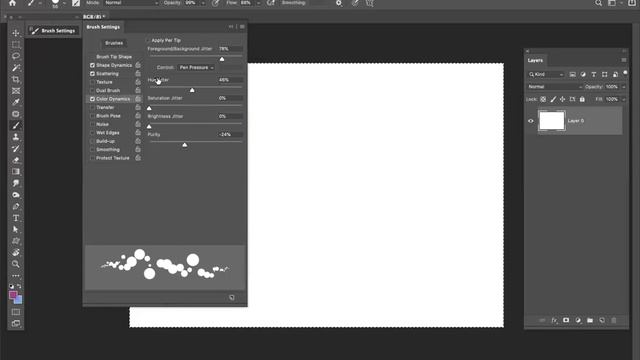Toggle Quick Mask mode icon

tap(16, 312)
